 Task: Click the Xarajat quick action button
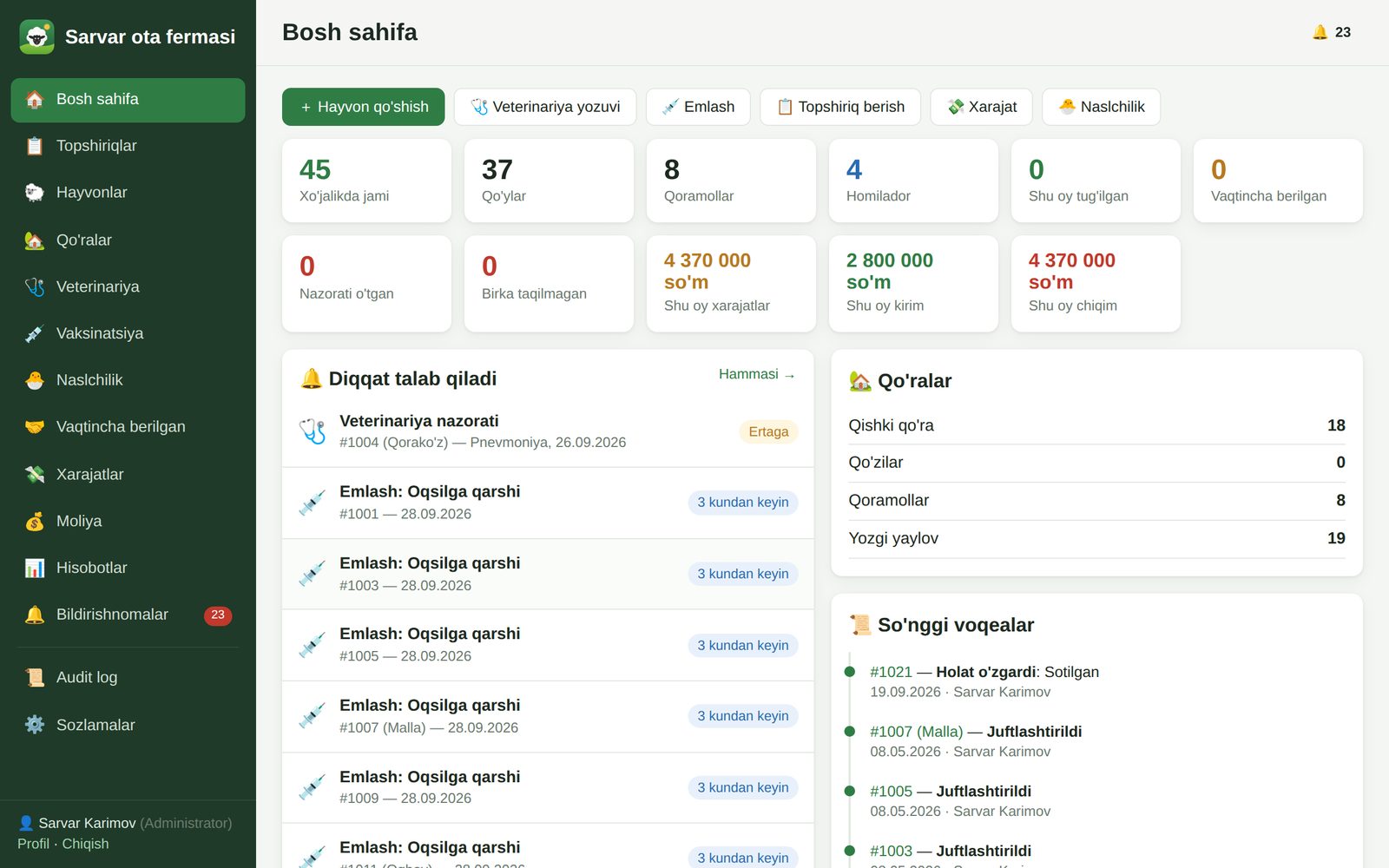click(x=981, y=107)
